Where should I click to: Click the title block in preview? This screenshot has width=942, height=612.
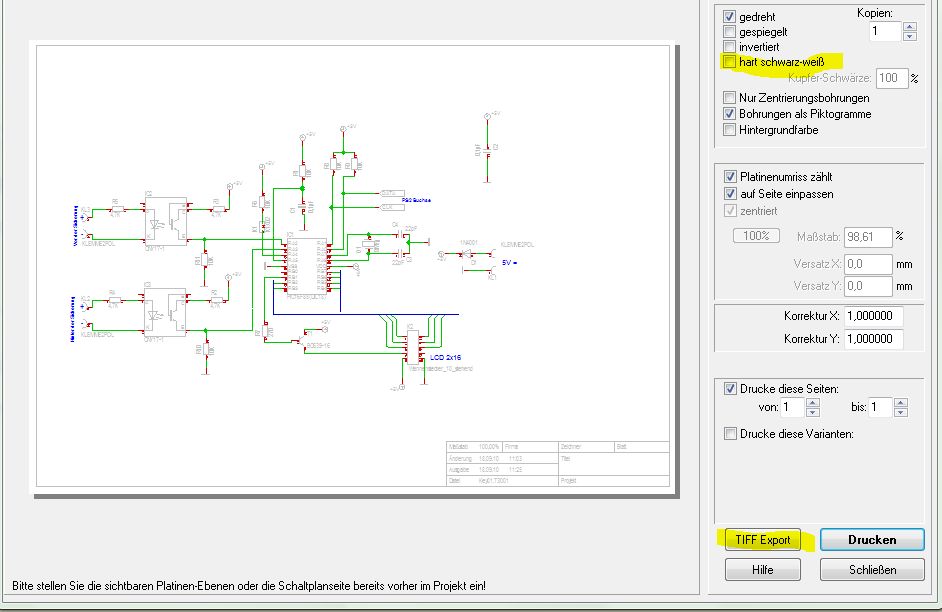[x=558, y=464]
